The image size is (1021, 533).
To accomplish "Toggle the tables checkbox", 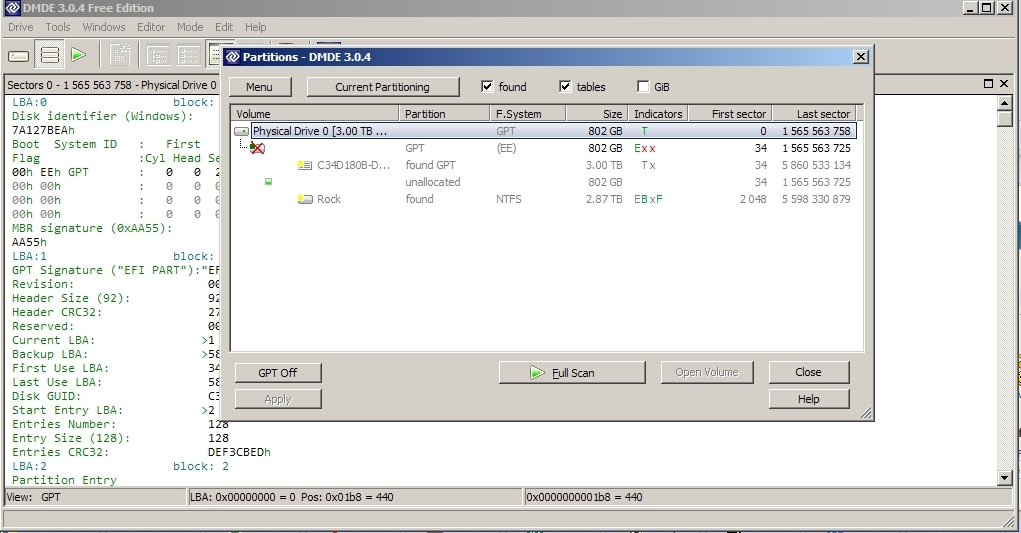I will tap(565, 87).
